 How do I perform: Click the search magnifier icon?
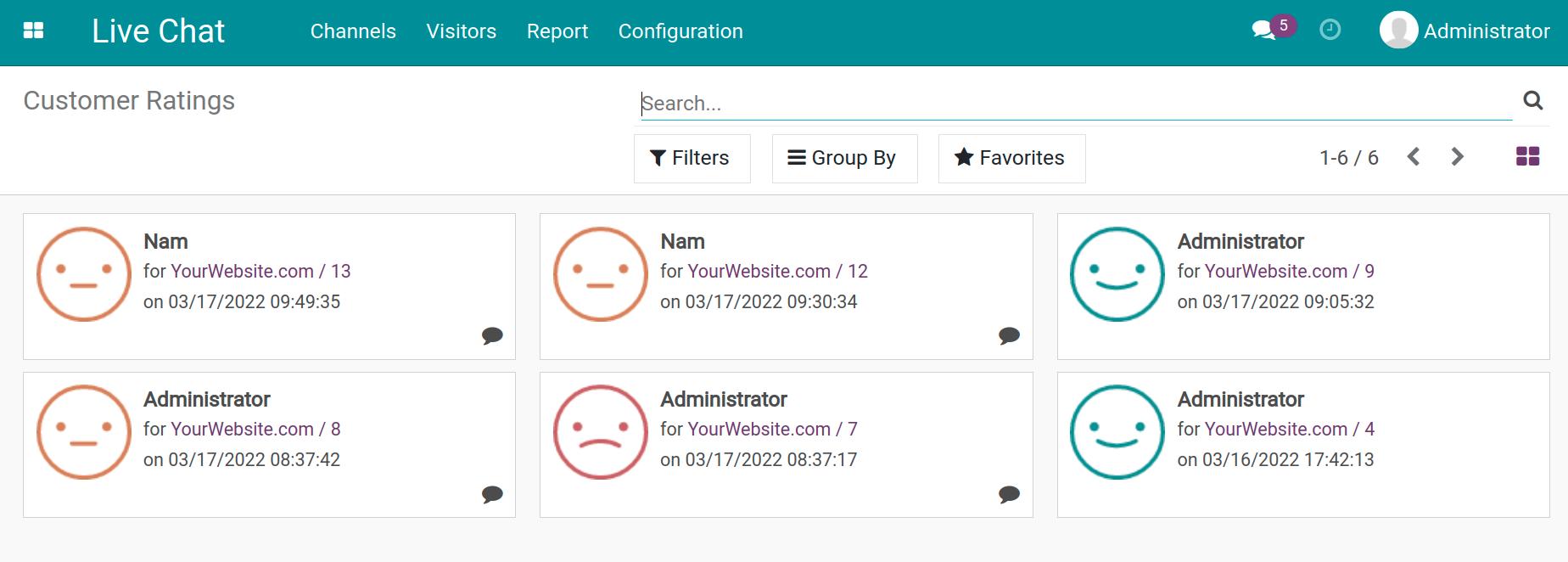pos(1532,101)
